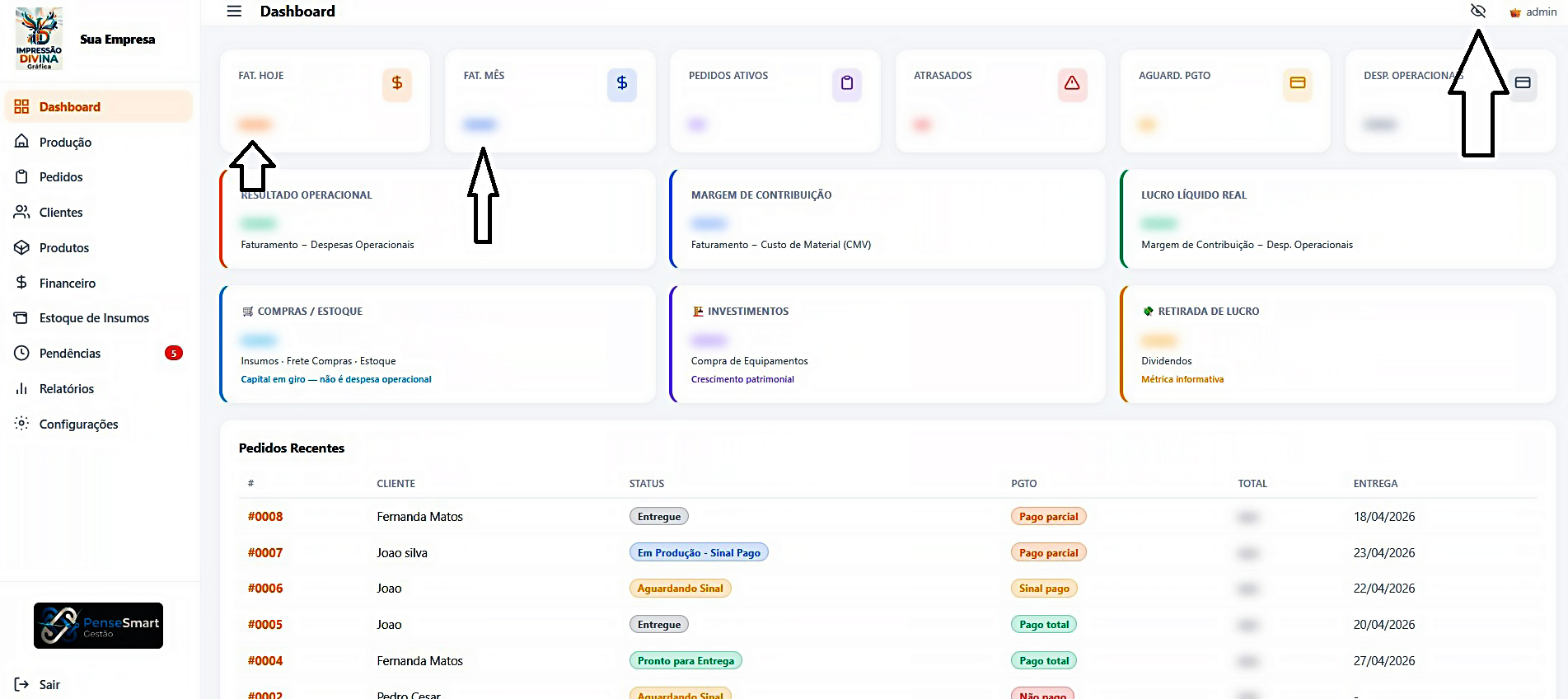Click the red Pendências badge 5
This screenshot has width=1568, height=699.
173,353
